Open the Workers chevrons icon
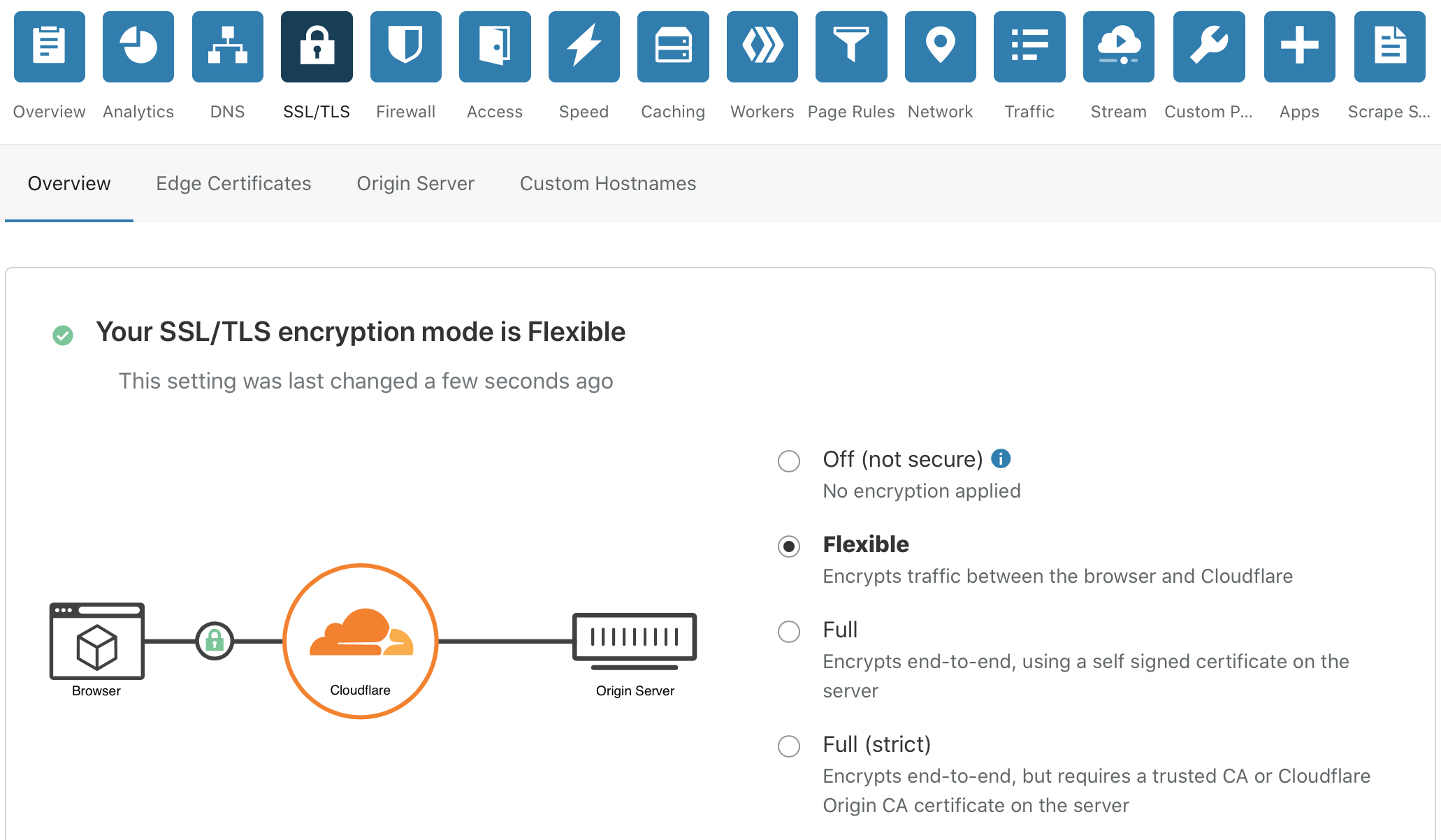1441x840 pixels. (762, 47)
